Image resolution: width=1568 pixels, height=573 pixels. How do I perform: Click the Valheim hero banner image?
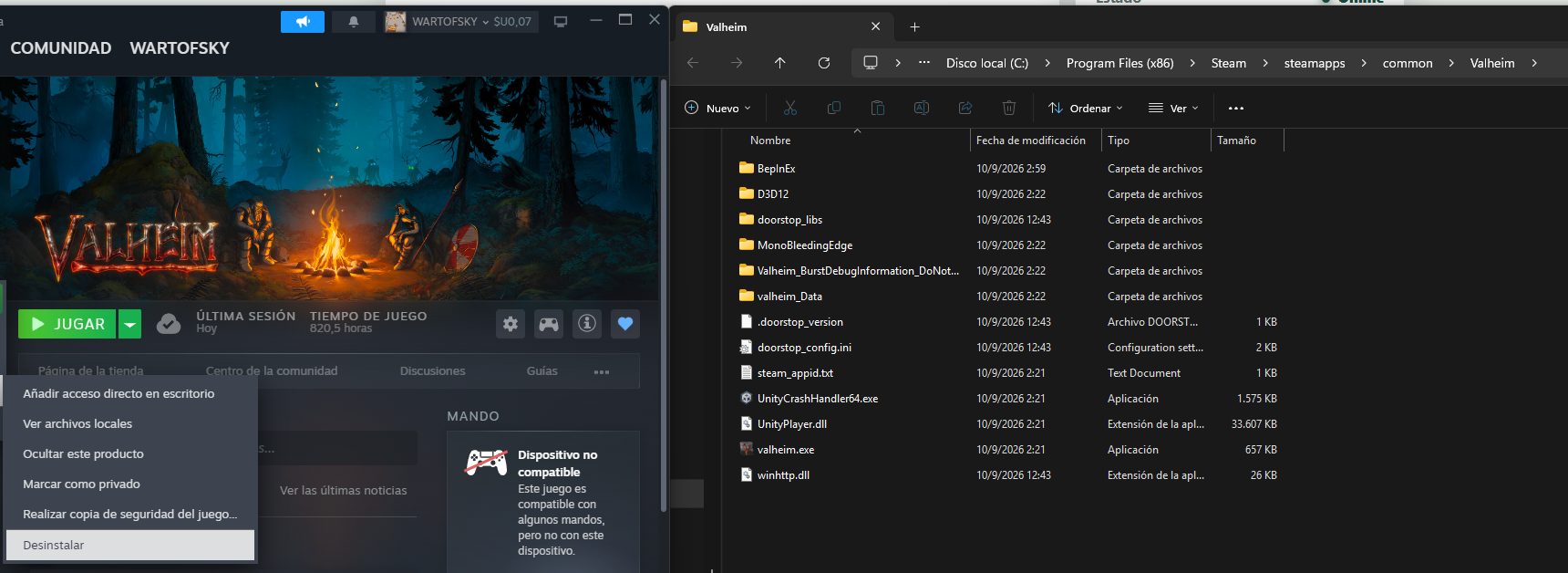click(329, 189)
